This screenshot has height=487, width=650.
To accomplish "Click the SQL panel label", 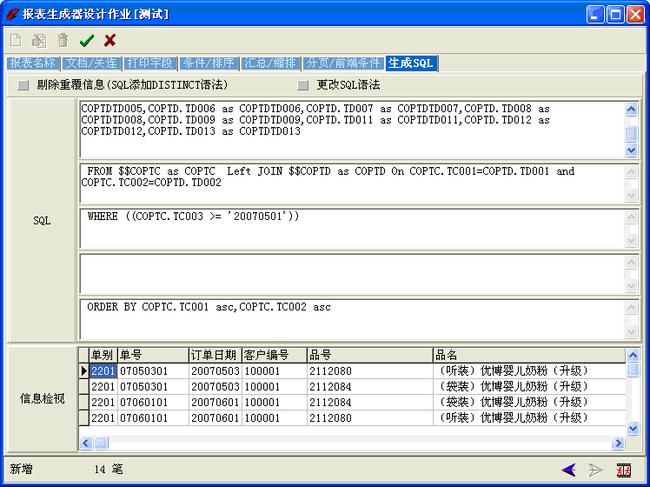I will tap(42, 220).
